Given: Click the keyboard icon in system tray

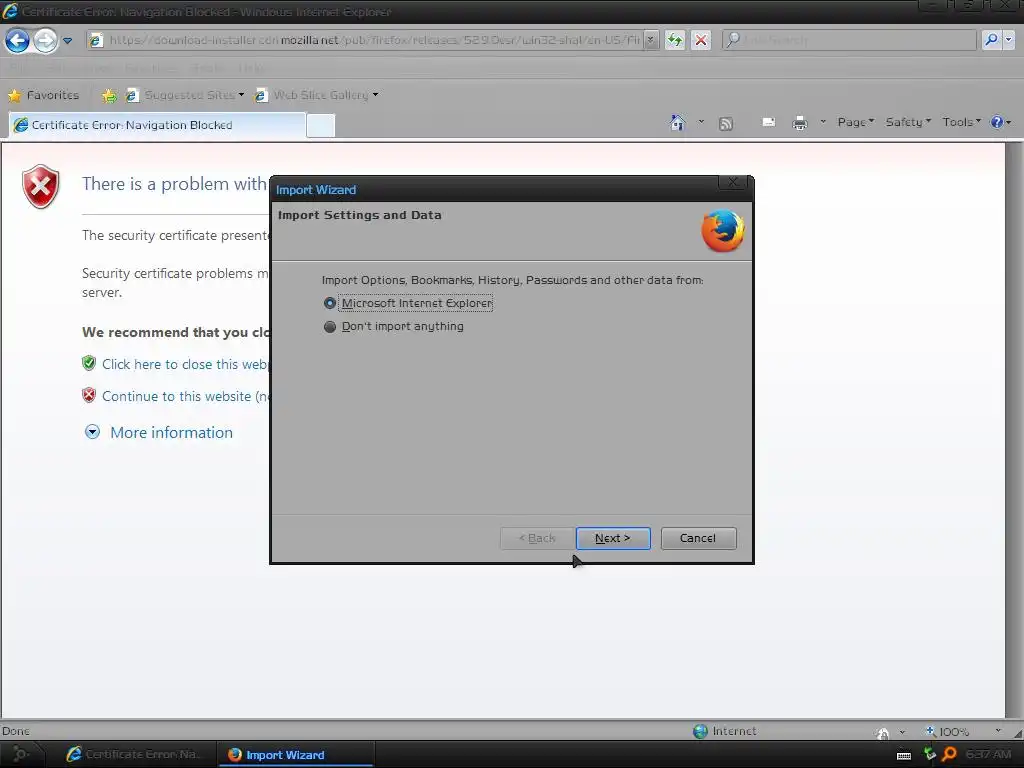Looking at the screenshot, I should pyautogui.click(x=904, y=756).
